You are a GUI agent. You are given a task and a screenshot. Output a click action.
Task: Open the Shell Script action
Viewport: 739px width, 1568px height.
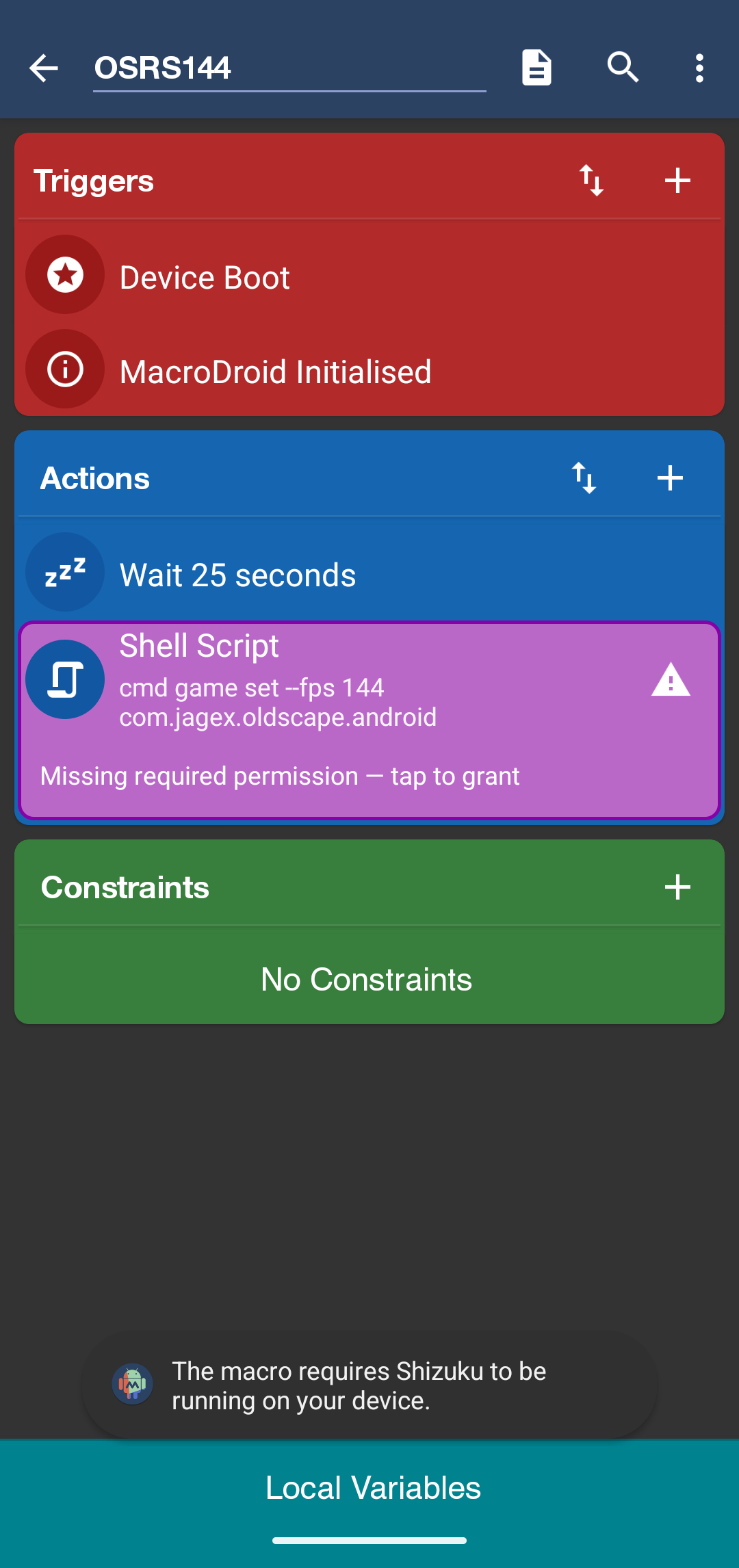point(369,720)
